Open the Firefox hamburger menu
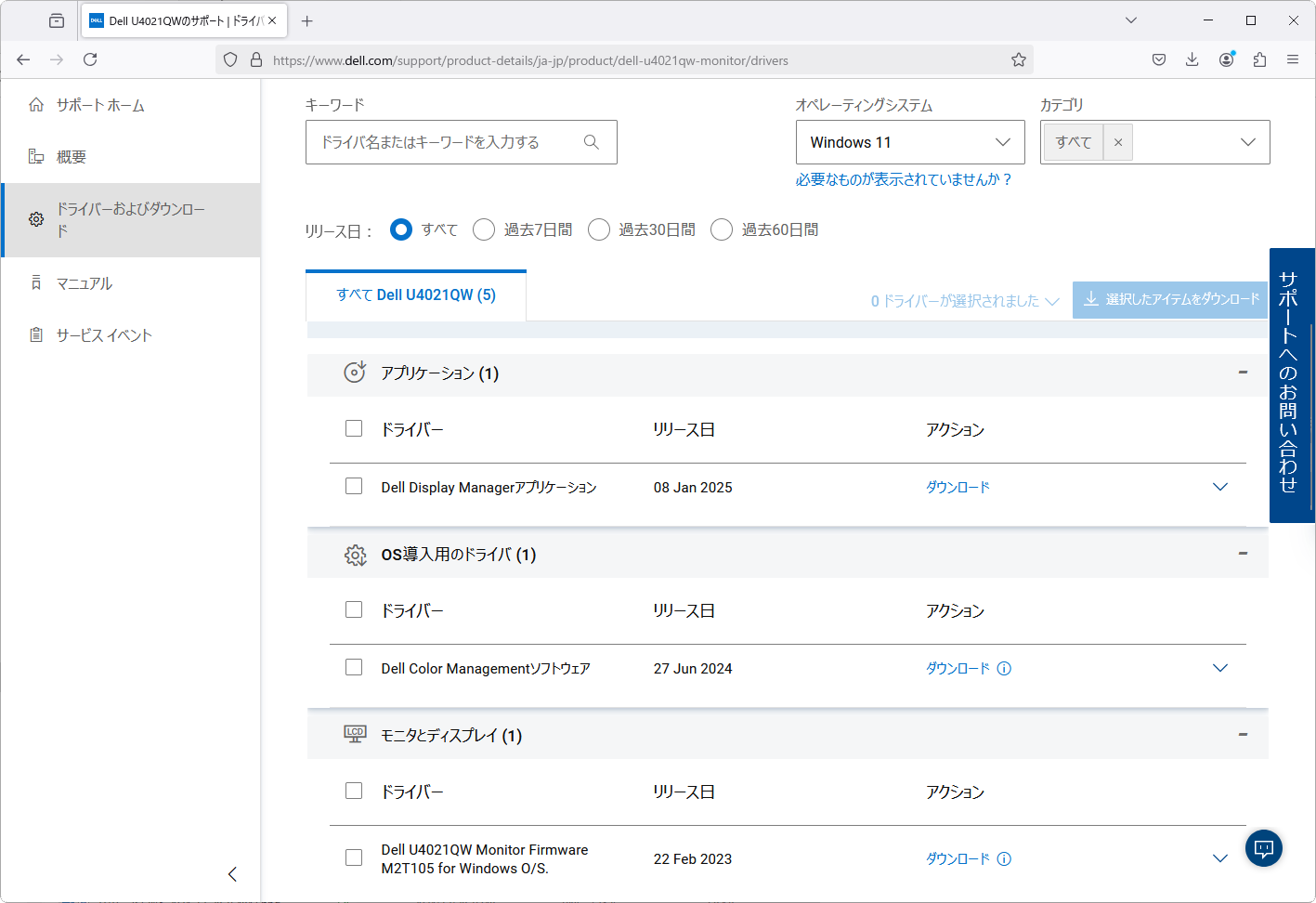Screen dimensions: 1316x903 [1293, 59]
